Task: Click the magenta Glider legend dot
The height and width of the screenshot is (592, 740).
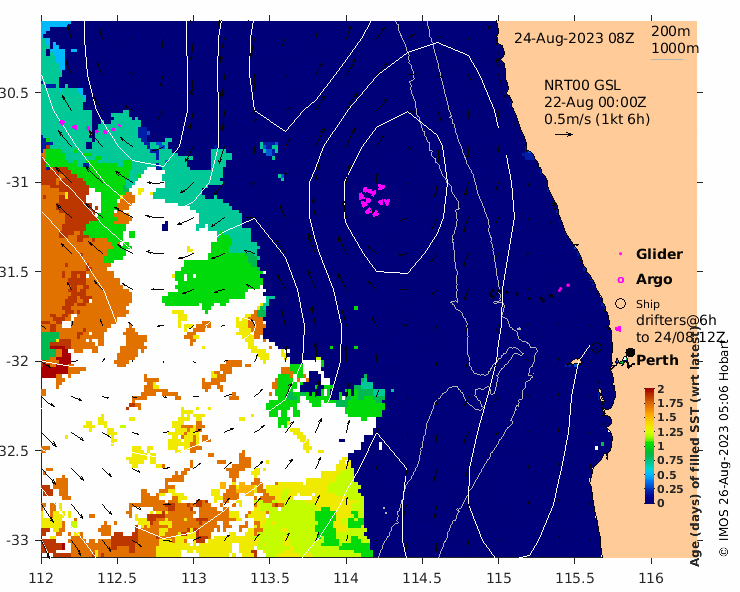Action: 620,254
